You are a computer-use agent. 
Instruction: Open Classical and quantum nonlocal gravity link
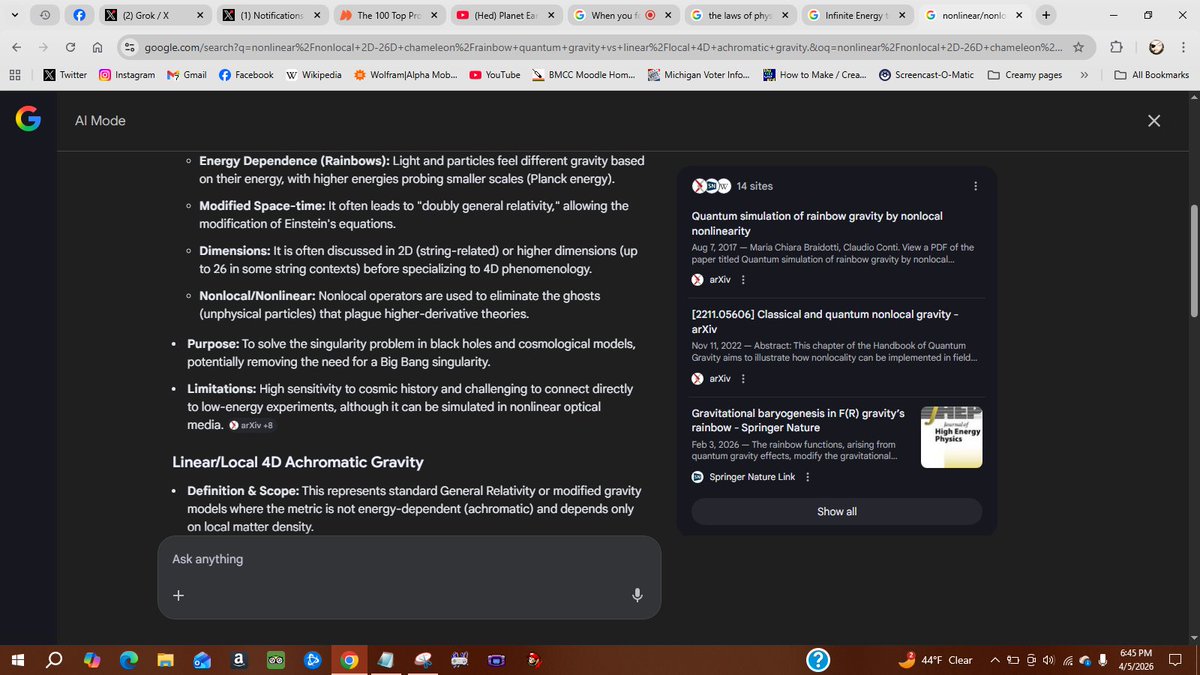click(x=825, y=321)
